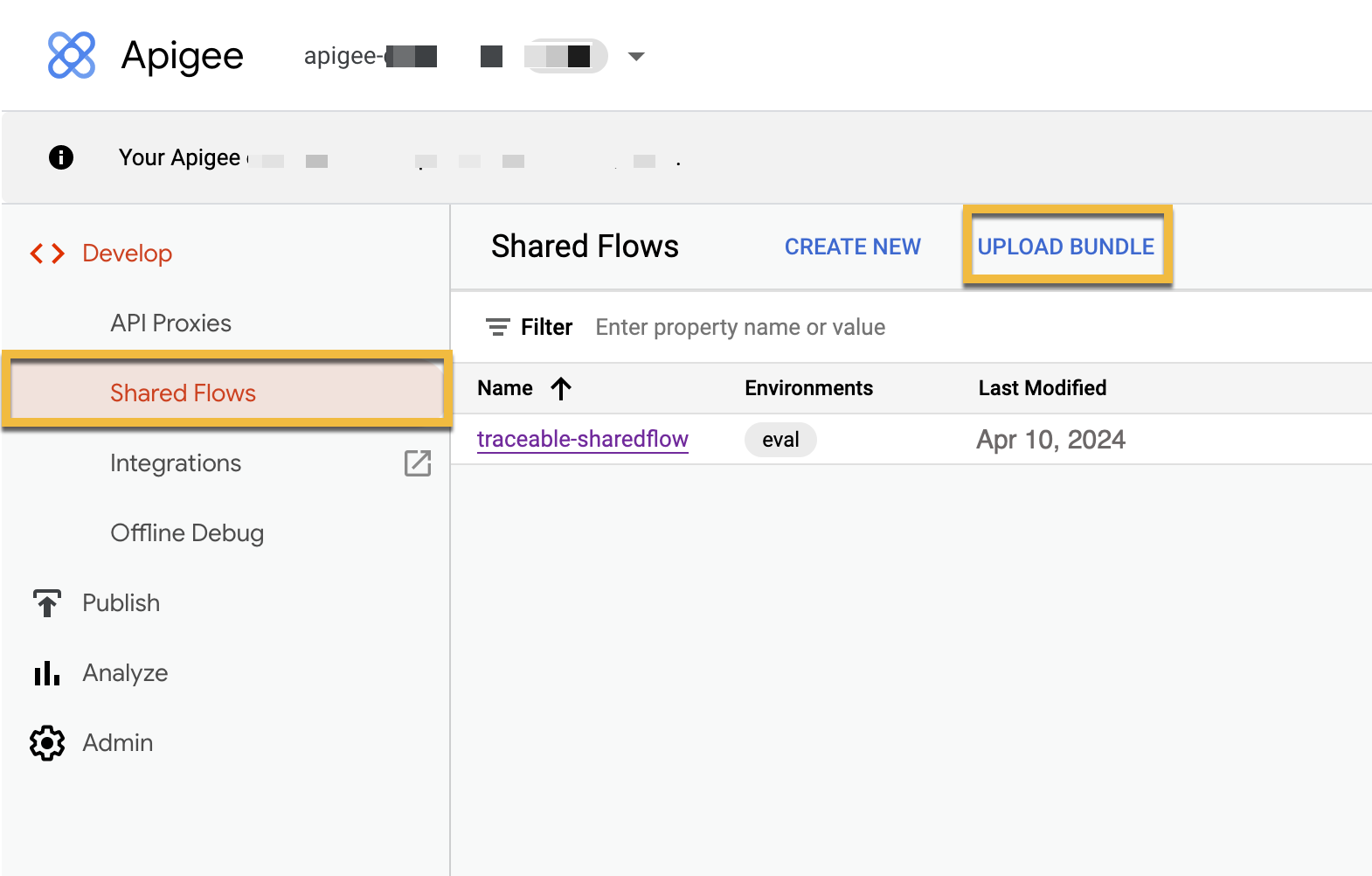Open the Admin section
The height and width of the screenshot is (876, 1372).
118,743
